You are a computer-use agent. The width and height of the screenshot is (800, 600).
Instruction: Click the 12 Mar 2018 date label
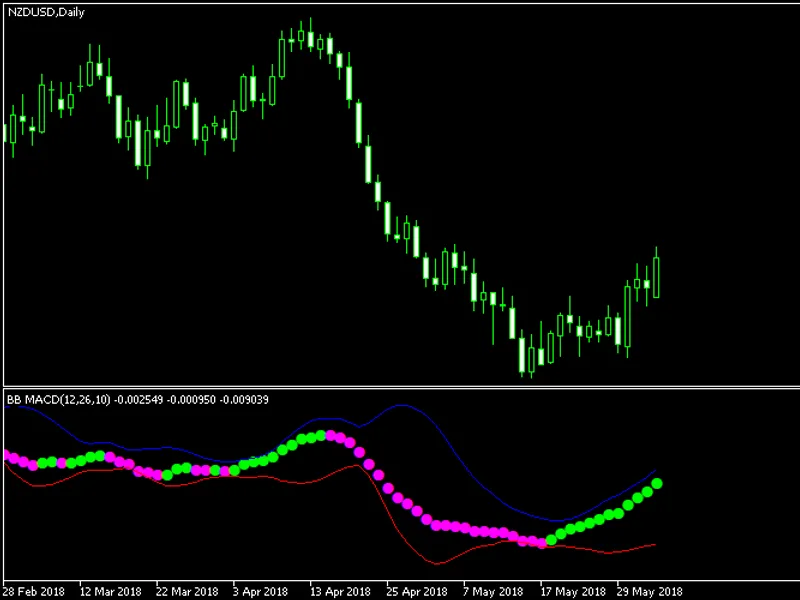click(x=111, y=592)
